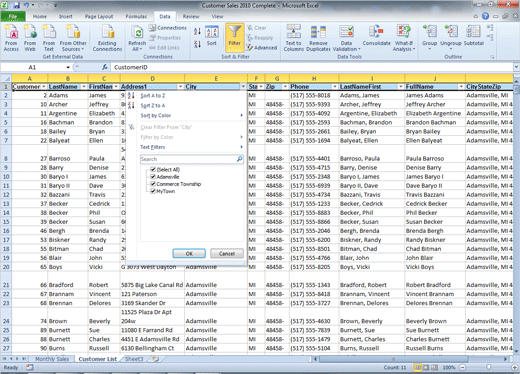Screen dimensions: 520x374
Task: Click the Search box in the filter menu
Action: pyautogui.click(x=191, y=159)
